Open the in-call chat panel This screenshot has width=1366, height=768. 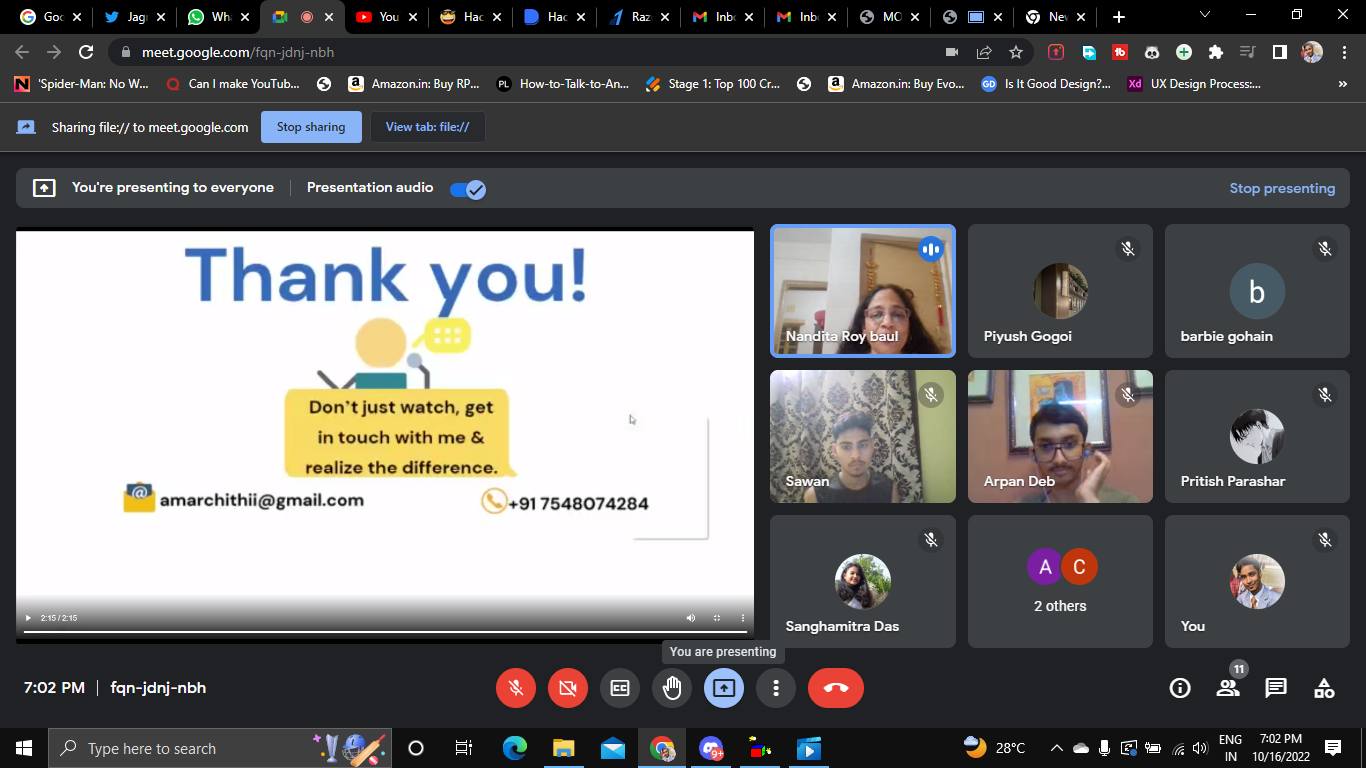[x=1275, y=688]
